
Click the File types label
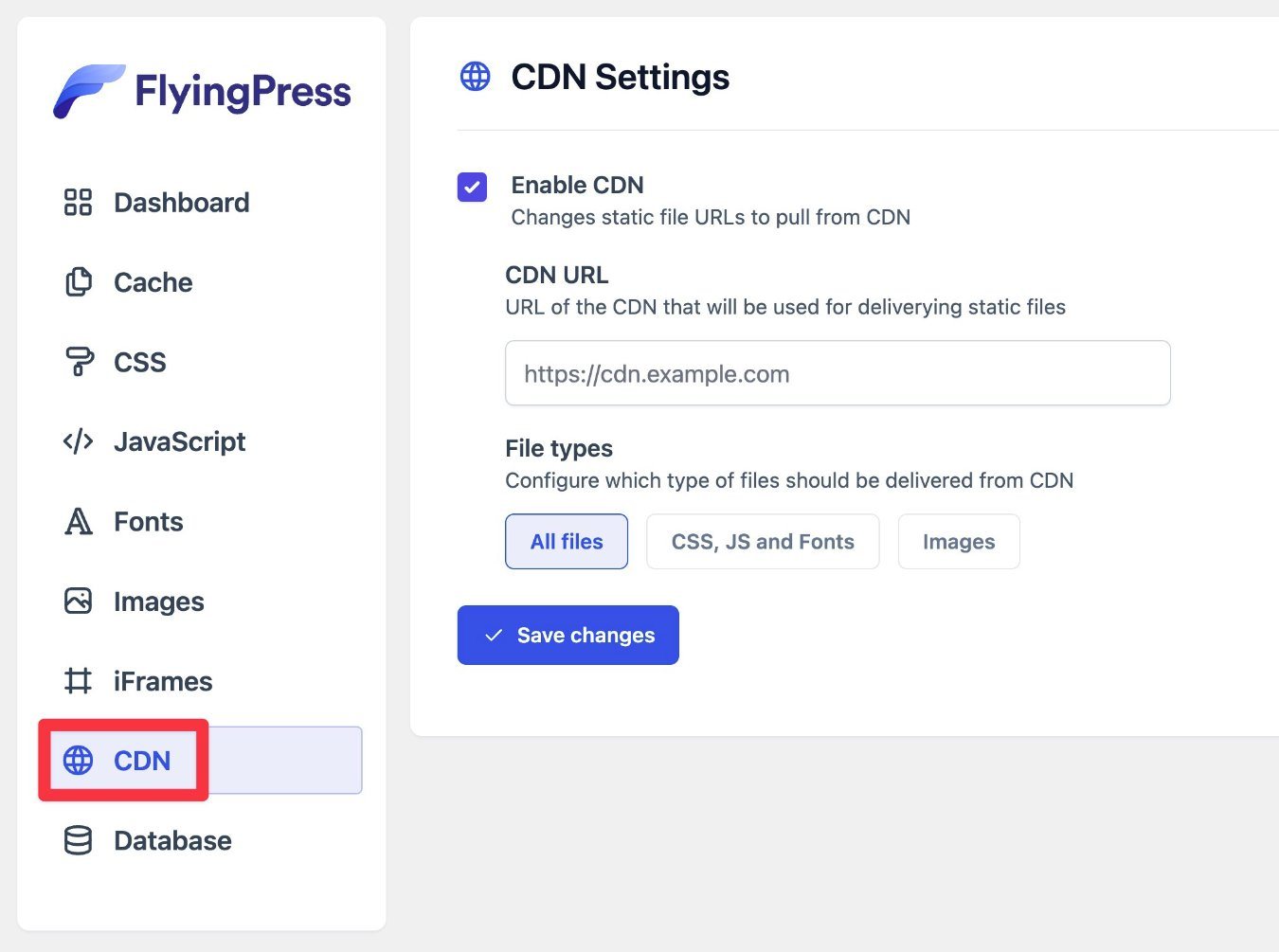(x=559, y=448)
